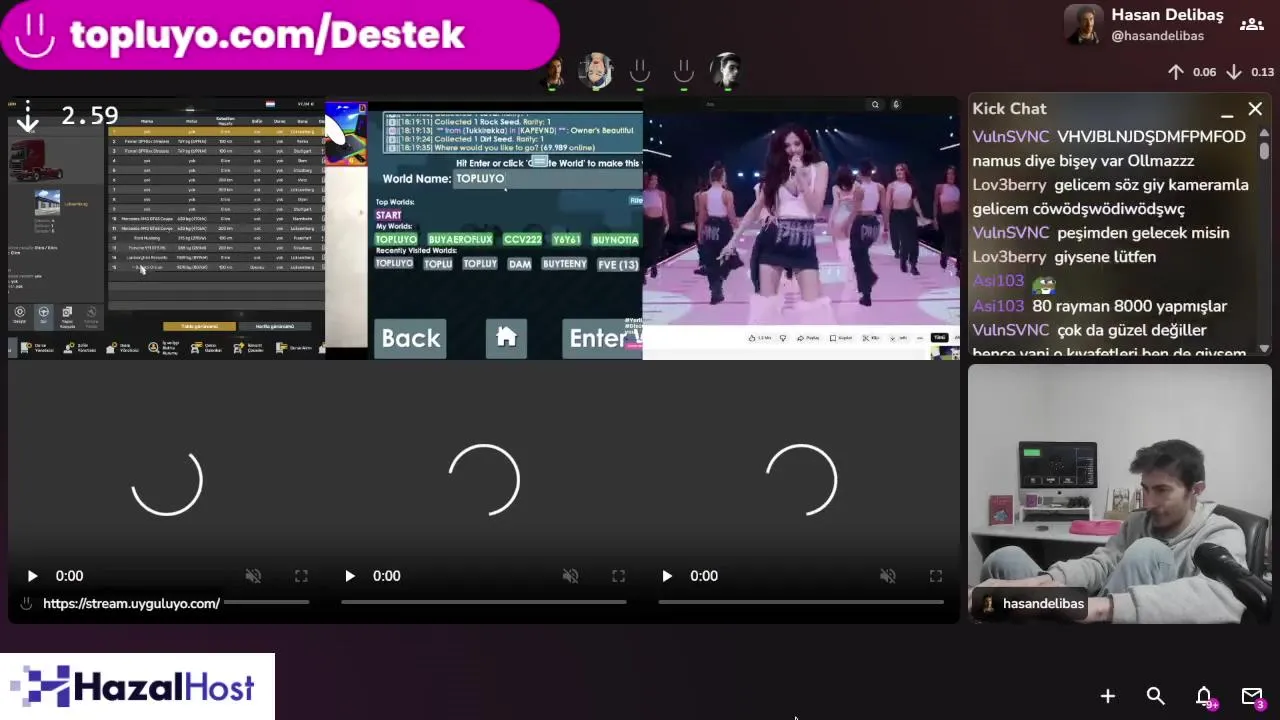Click the download arrow icon beside 2.59
The image size is (1280, 720).
[28, 117]
